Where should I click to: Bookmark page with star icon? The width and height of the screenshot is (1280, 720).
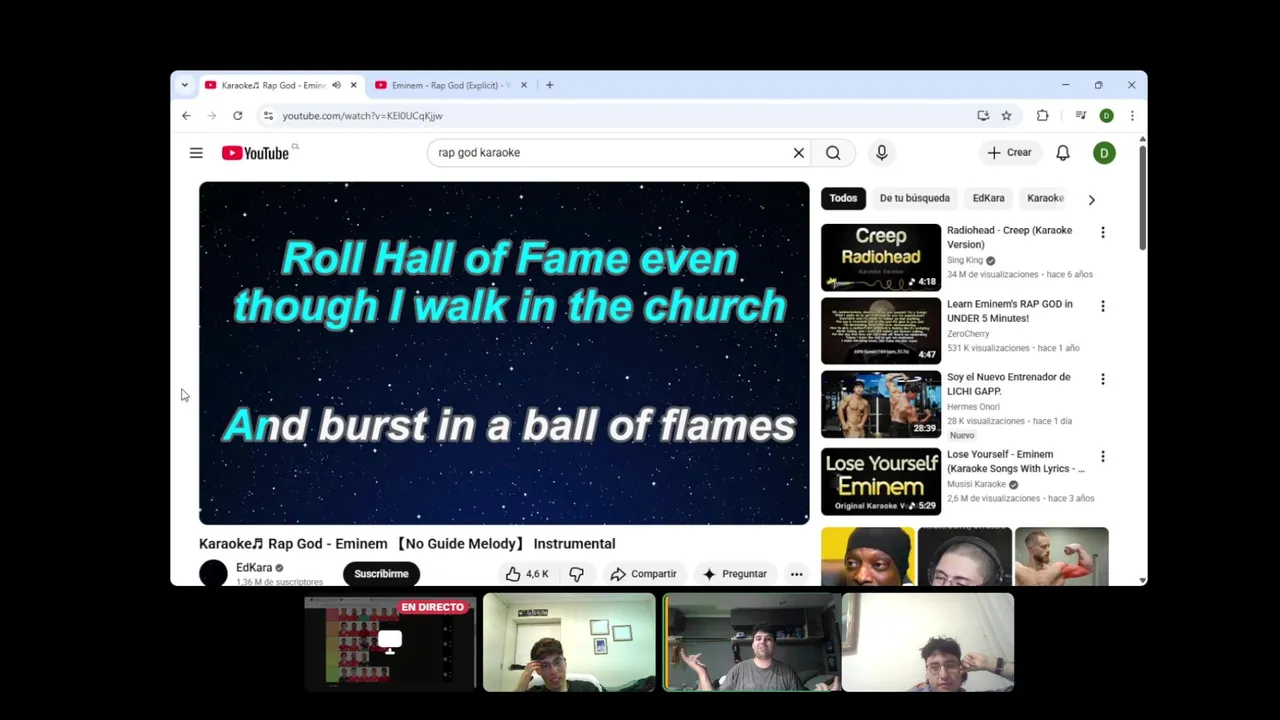(1007, 116)
